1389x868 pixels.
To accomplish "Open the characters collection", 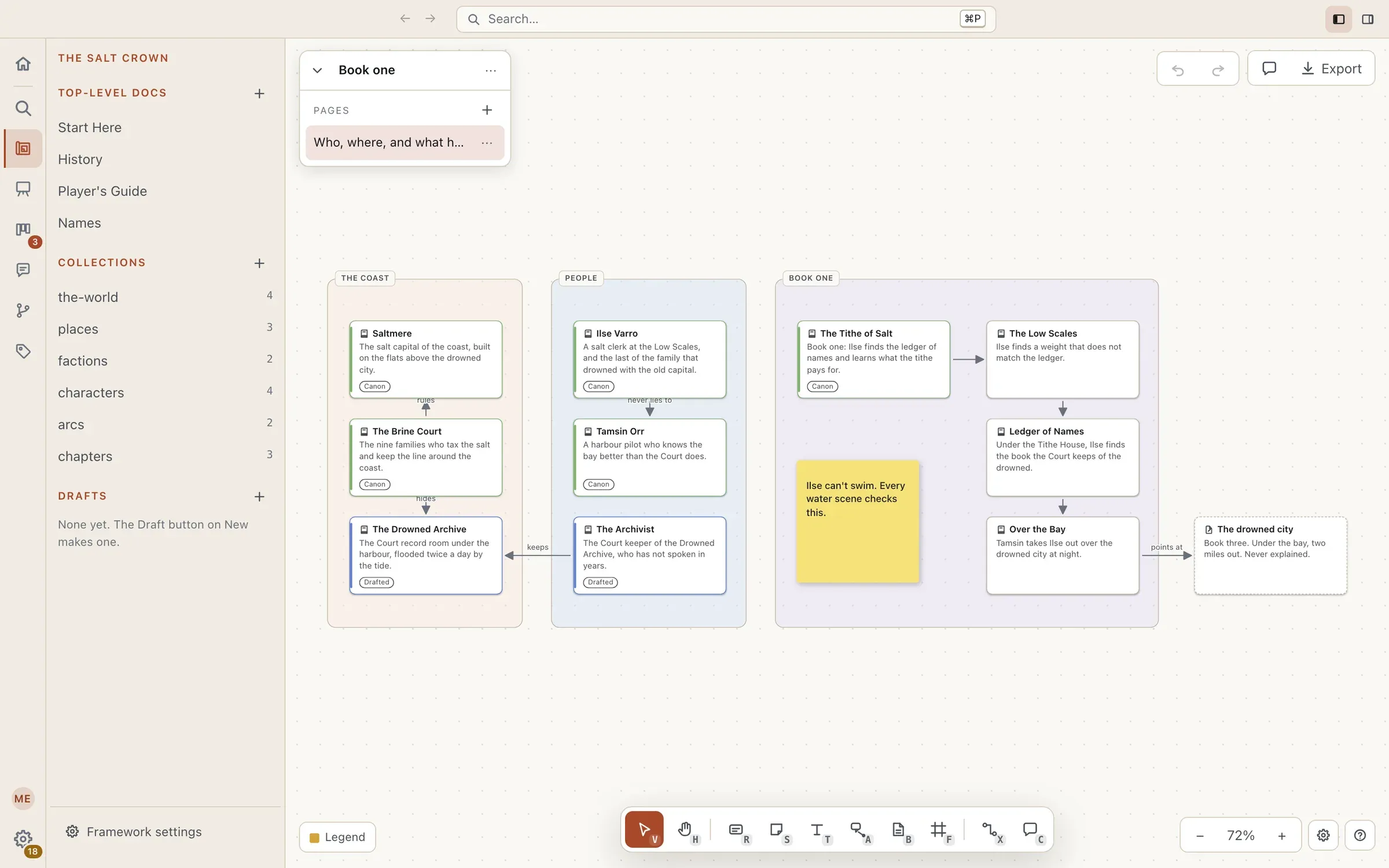I will click(165, 392).
